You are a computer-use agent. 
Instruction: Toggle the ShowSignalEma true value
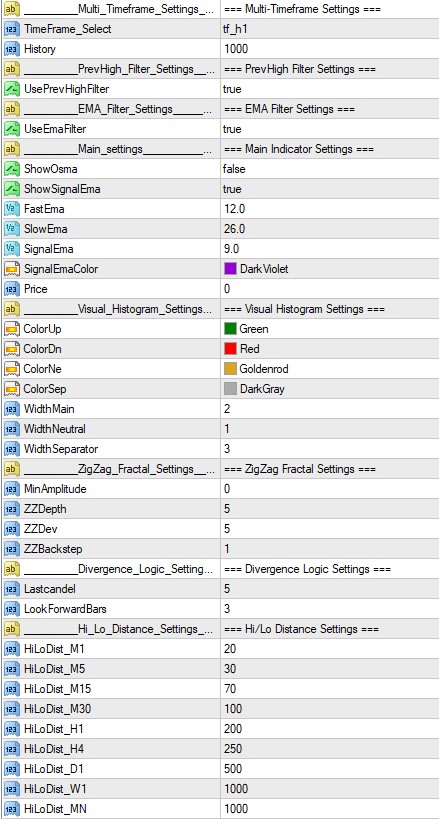pyautogui.click(x=330, y=189)
